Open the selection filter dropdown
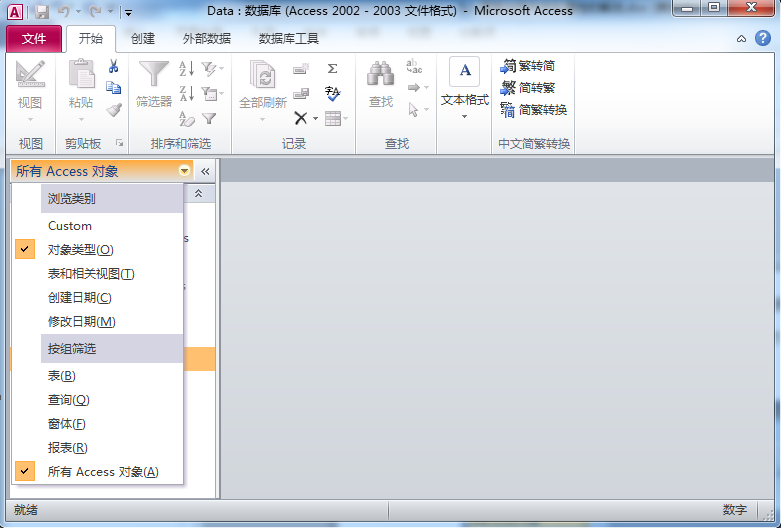 click(x=213, y=69)
